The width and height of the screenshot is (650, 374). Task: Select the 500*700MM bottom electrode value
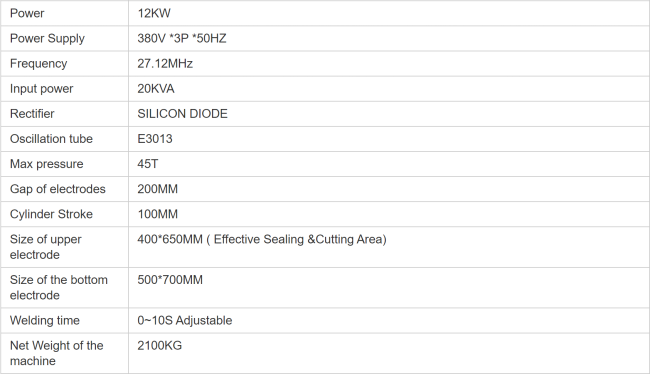(170, 280)
